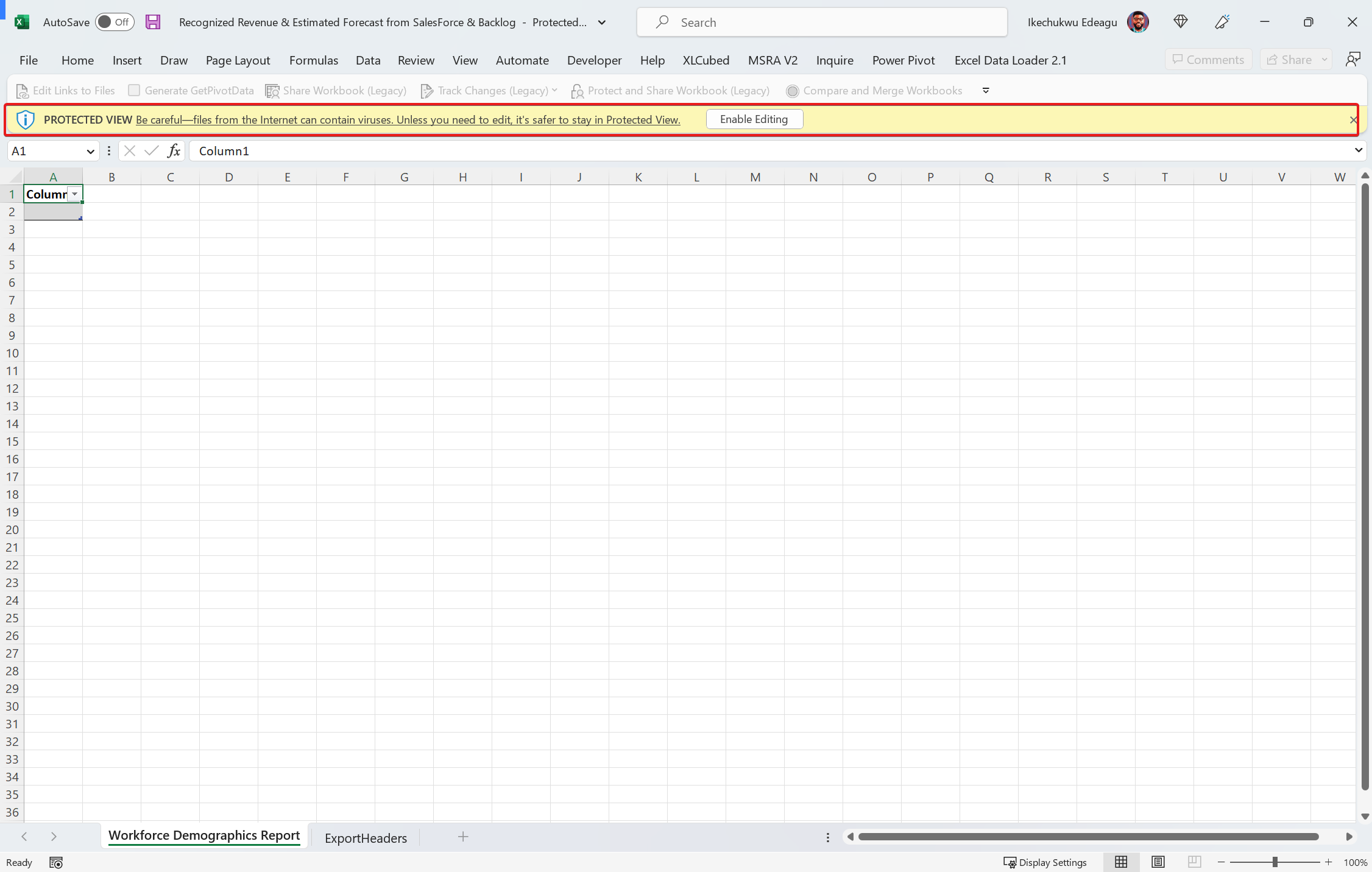Click the MSRA V2 ribbon tab
The image size is (1372, 872).
click(772, 60)
